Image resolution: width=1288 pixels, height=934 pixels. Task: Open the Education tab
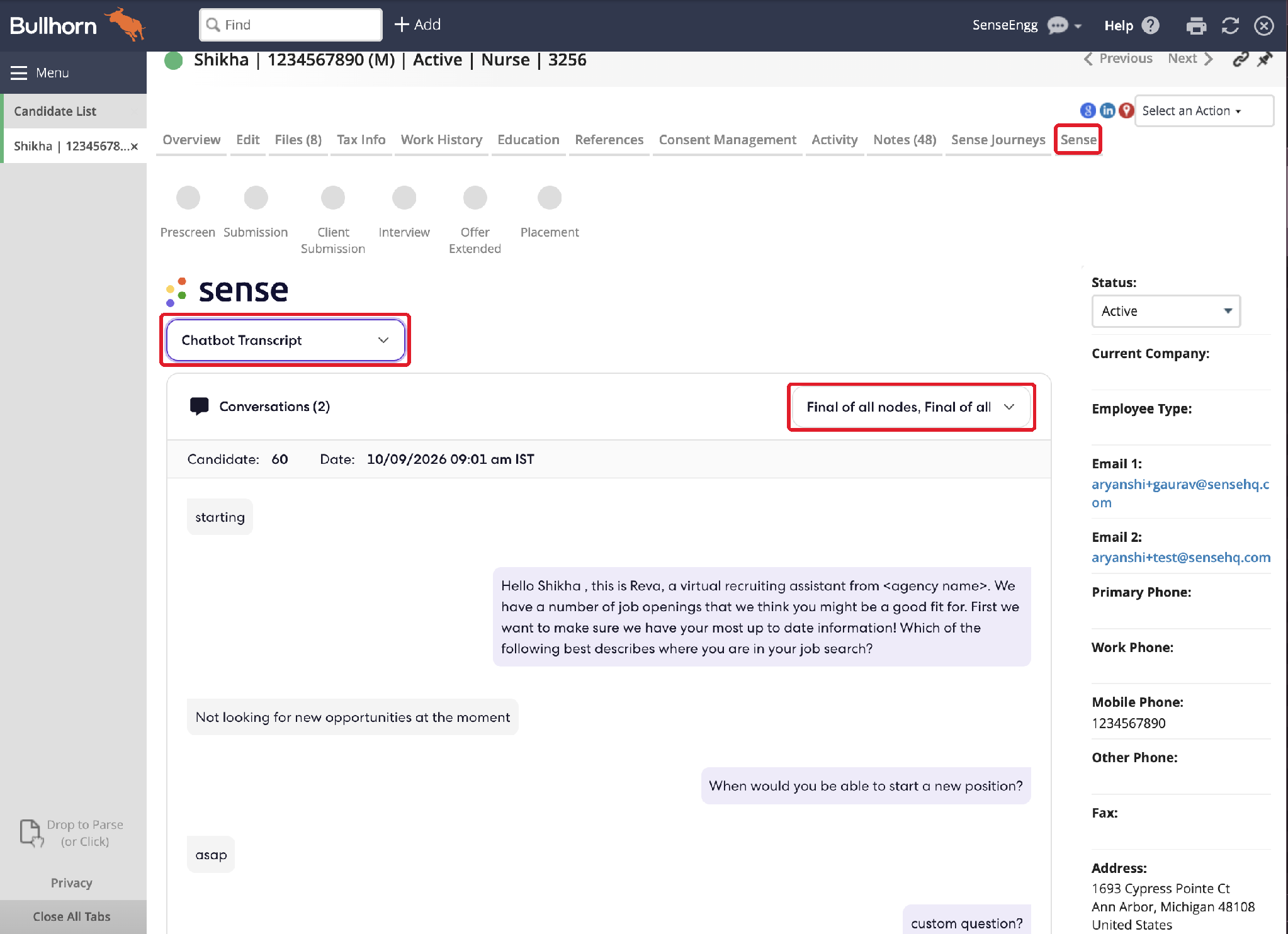(528, 140)
